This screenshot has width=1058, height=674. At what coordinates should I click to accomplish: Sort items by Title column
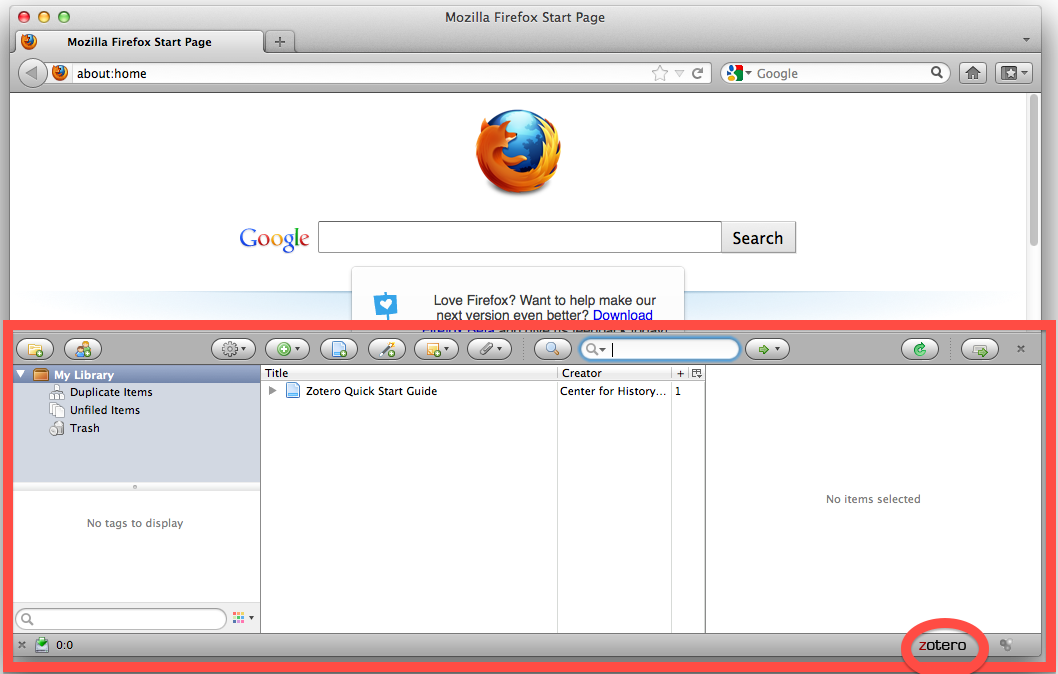pos(409,373)
